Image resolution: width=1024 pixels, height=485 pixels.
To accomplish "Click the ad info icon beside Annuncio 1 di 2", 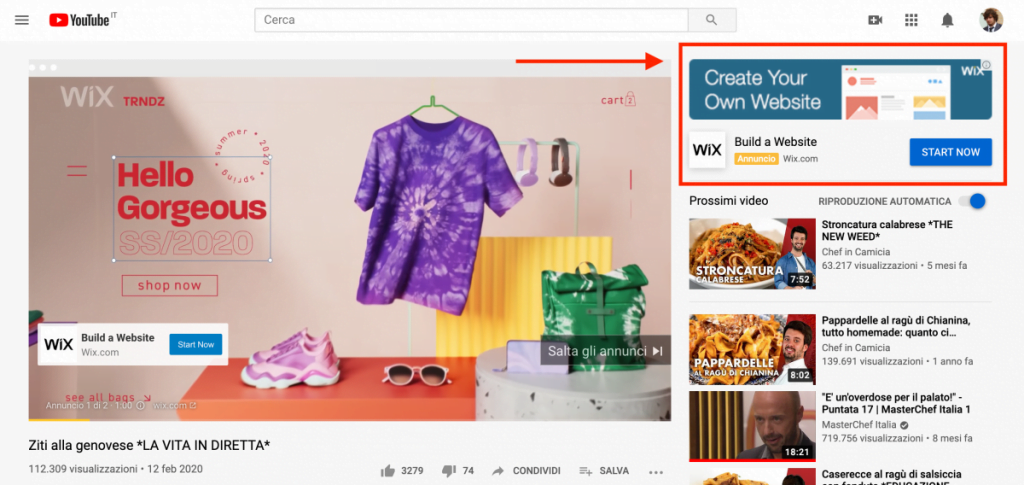I will 140,405.
